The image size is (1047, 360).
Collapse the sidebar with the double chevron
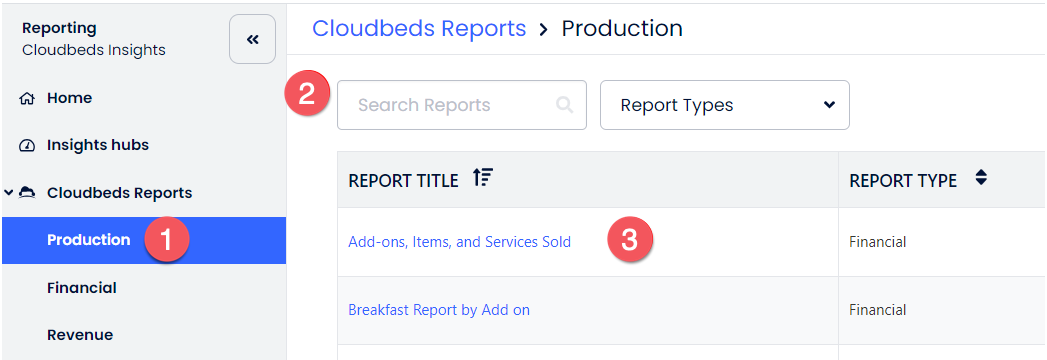pyautogui.click(x=252, y=39)
